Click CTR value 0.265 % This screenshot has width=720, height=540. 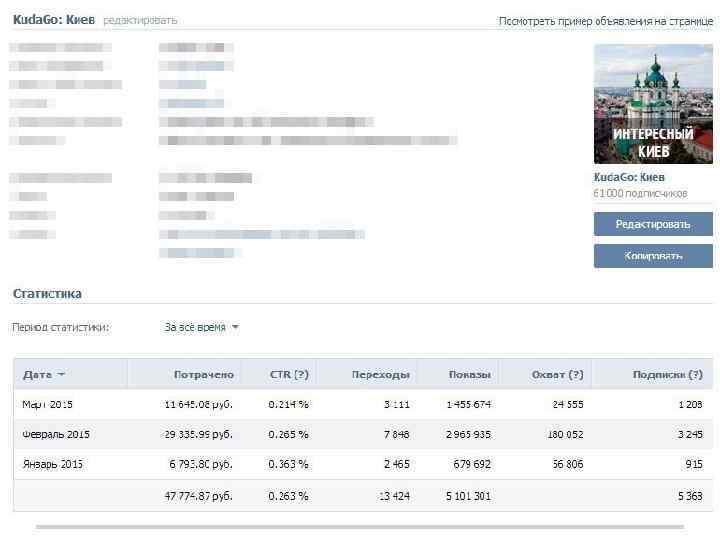(x=288, y=434)
